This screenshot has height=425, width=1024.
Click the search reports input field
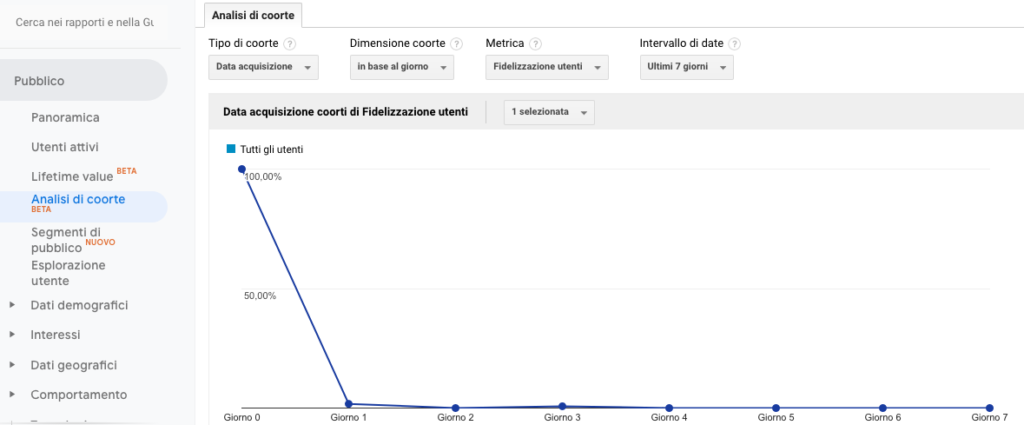tap(85, 23)
